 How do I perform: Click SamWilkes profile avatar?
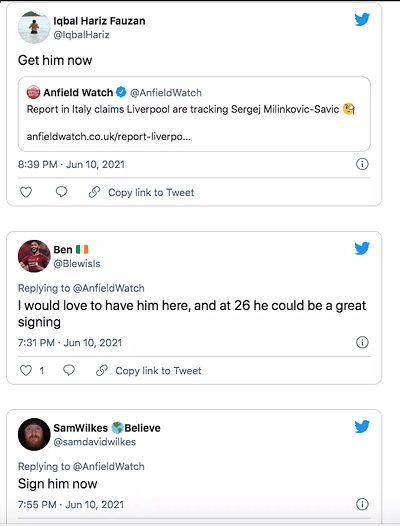pos(34,434)
